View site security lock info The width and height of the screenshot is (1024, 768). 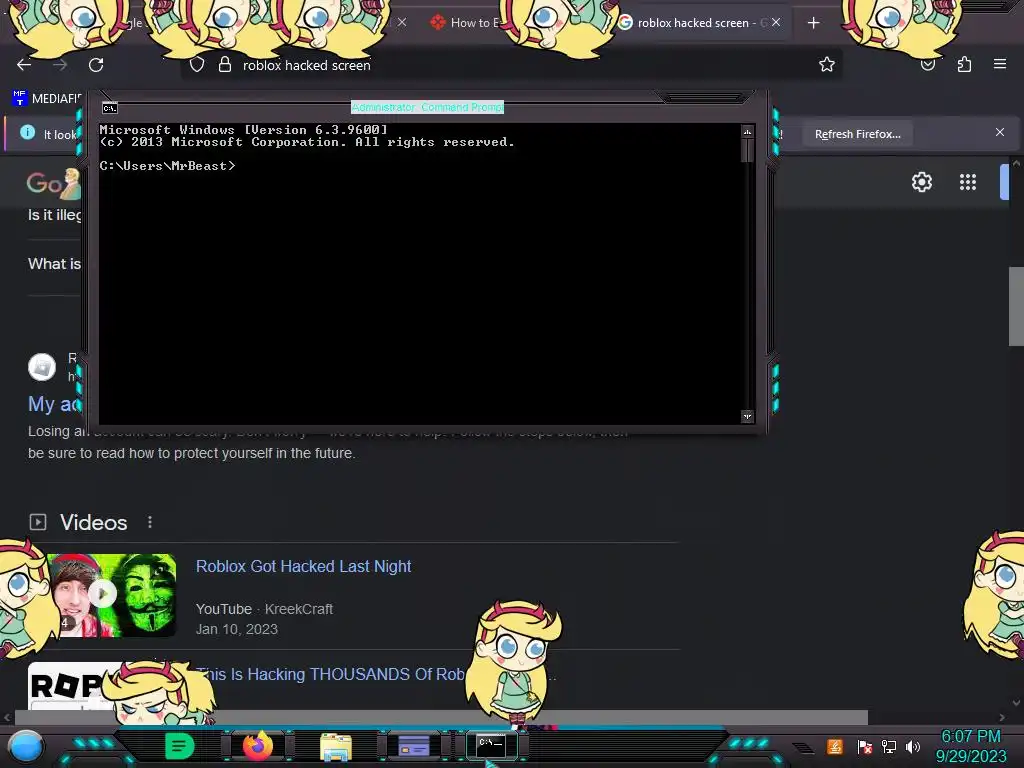click(225, 64)
